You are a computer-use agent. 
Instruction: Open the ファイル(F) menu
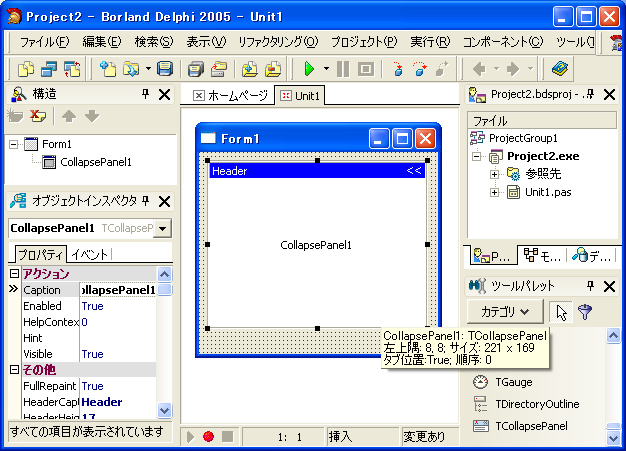44,42
